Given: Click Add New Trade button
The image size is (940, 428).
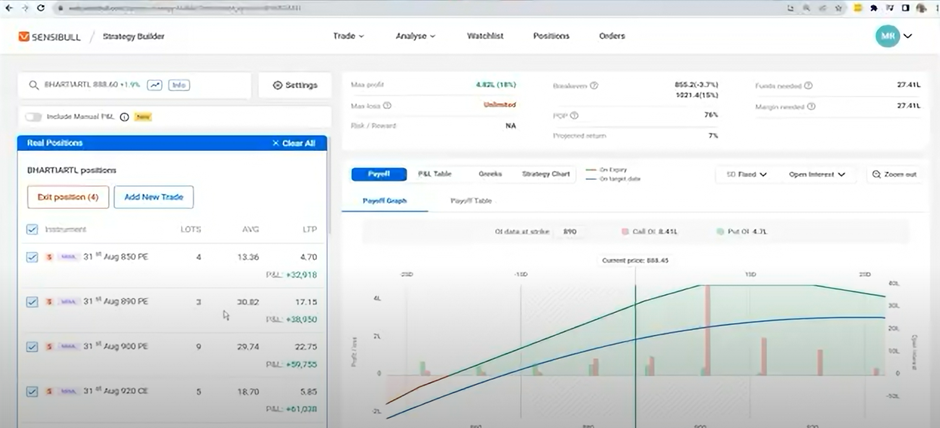Looking at the screenshot, I should click(x=153, y=197).
